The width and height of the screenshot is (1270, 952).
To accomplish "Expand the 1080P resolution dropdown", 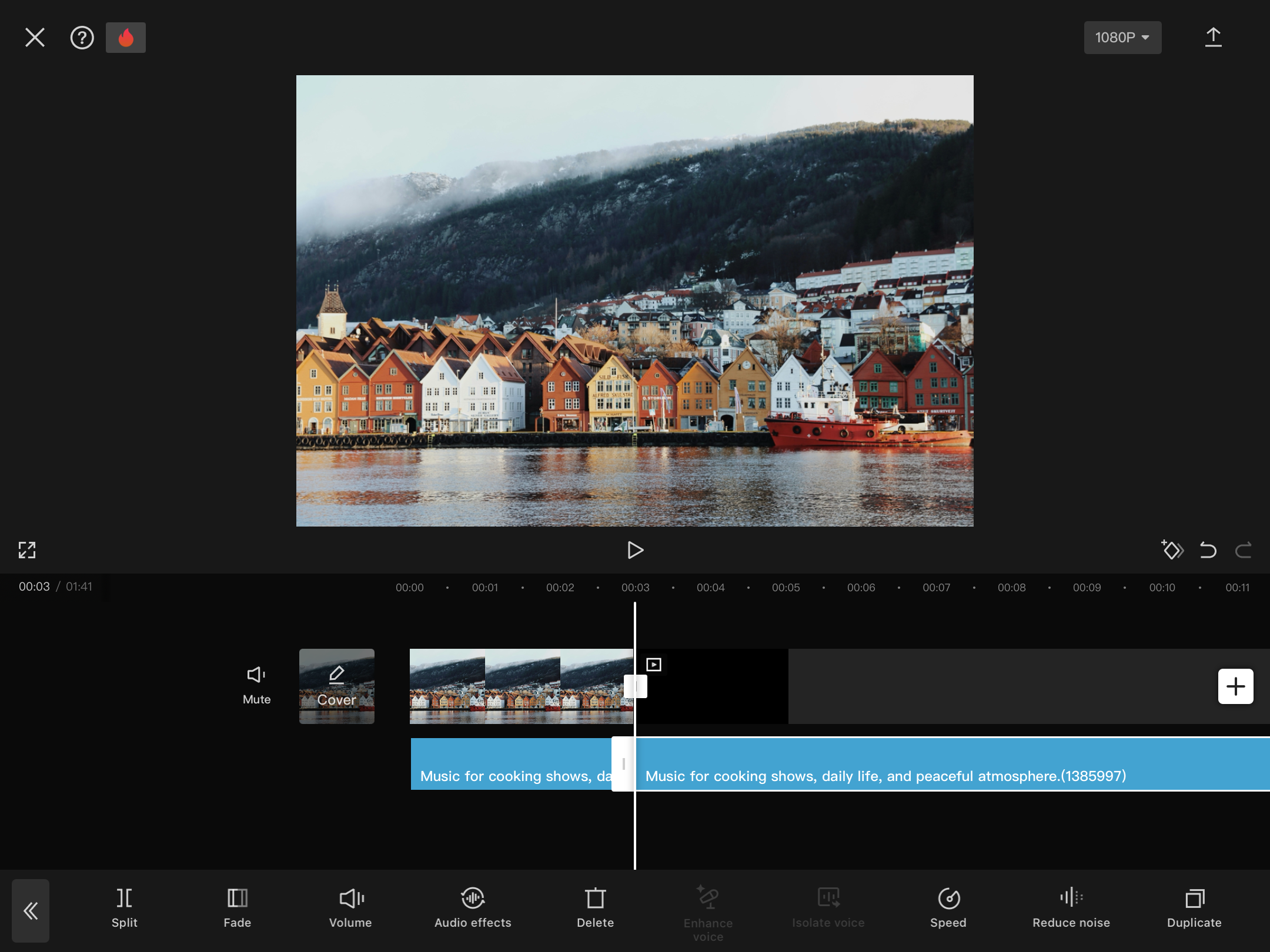I will (1122, 38).
